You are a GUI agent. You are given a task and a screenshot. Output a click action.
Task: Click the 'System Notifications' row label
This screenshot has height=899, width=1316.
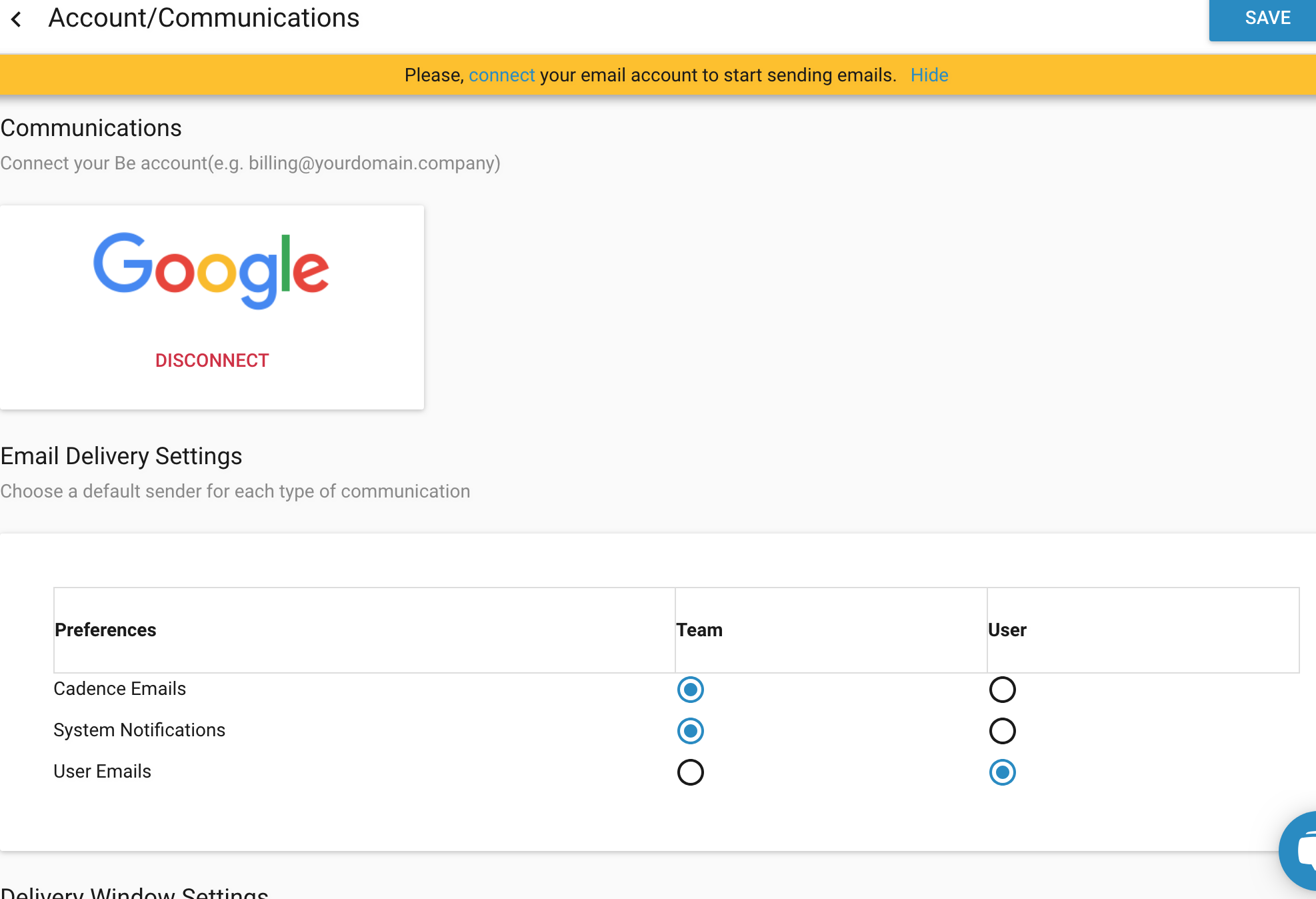(x=139, y=730)
